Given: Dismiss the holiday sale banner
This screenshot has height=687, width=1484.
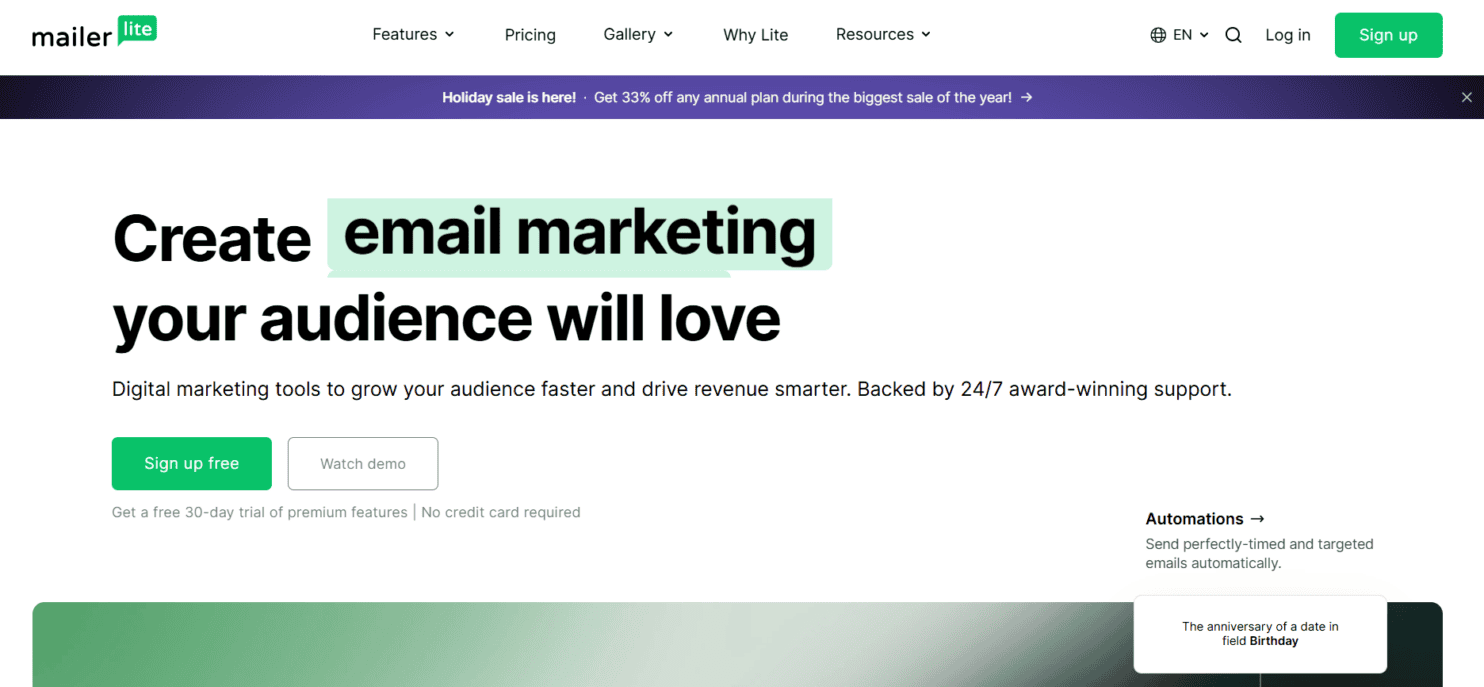Looking at the screenshot, I should tap(1466, 97).
